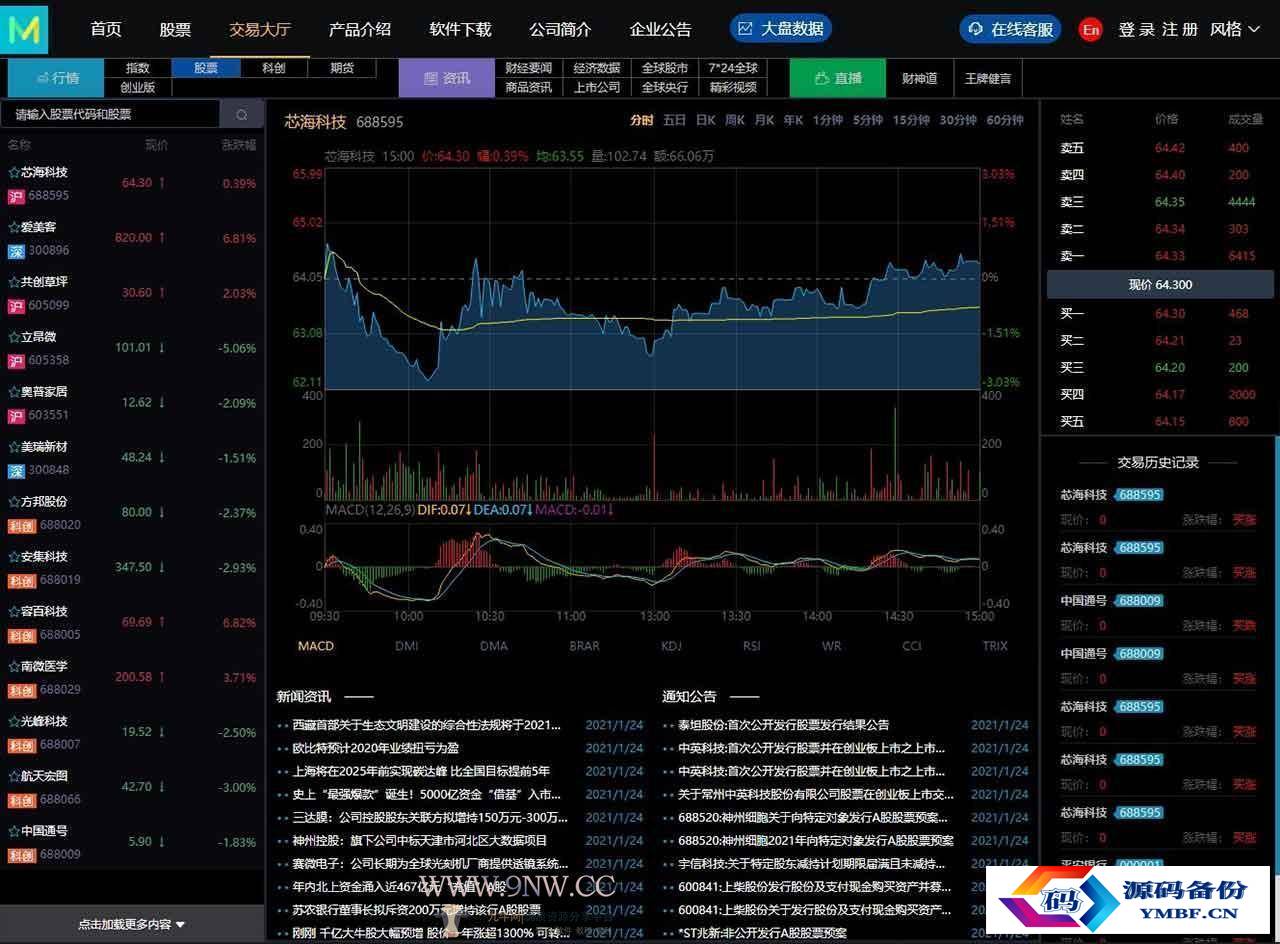Viewport: 1280px width, 944px height.
Task: Select the BRAR indicator
Action: [x=584, y=646]
